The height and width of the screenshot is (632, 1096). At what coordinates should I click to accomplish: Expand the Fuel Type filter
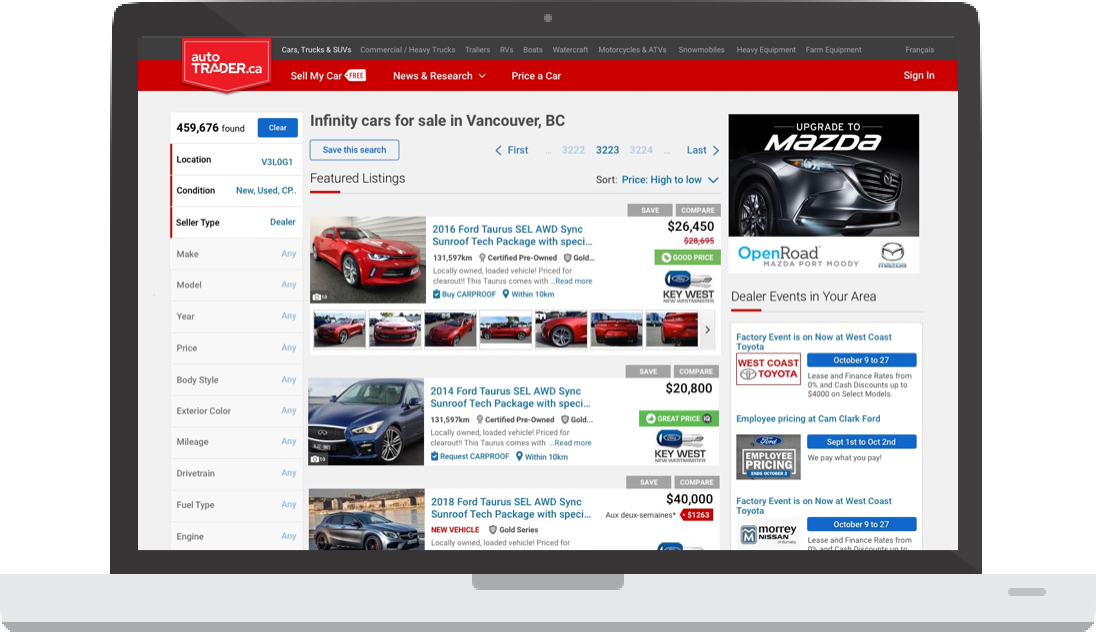point(236,505)
